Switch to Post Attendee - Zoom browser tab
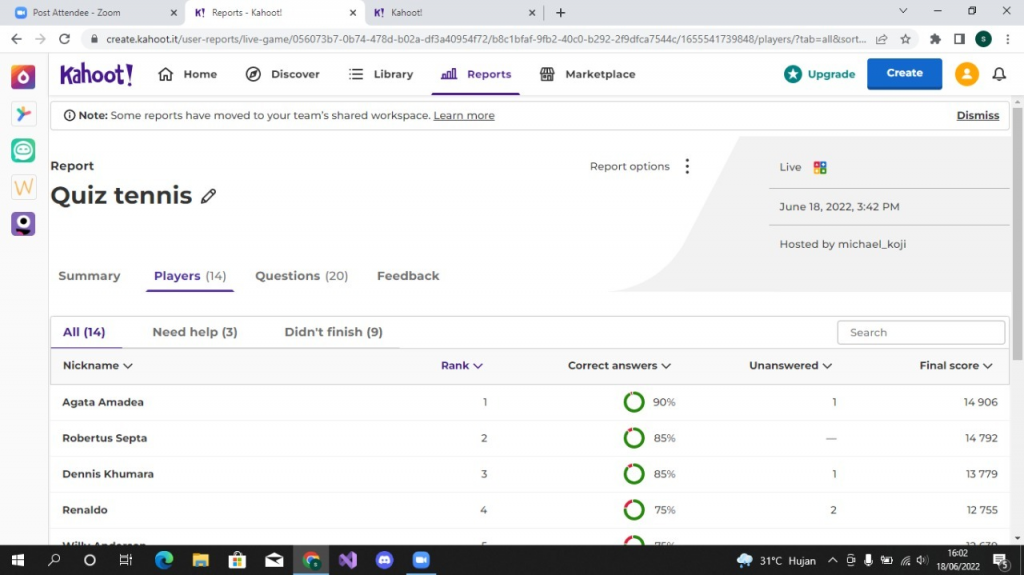The image size is (1024, 575). pyautogui.click(x=93, y=12)
